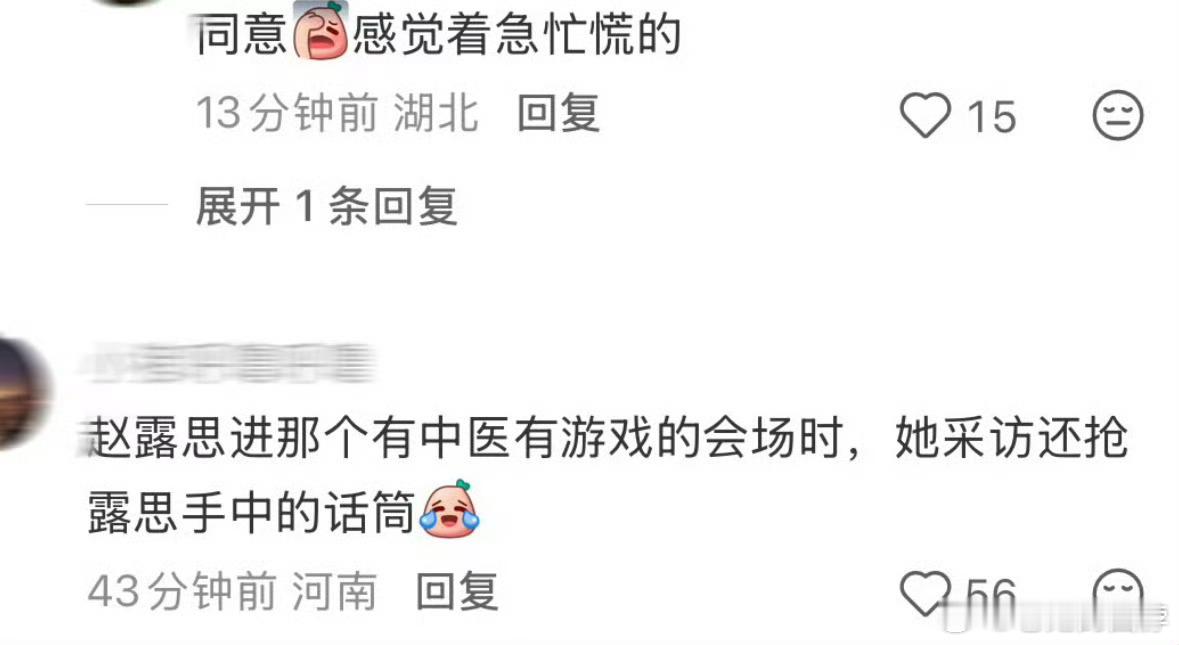Tap the 13分钟前 湖北 timestamp
The image size is (1179, 645).
(337, 114)
